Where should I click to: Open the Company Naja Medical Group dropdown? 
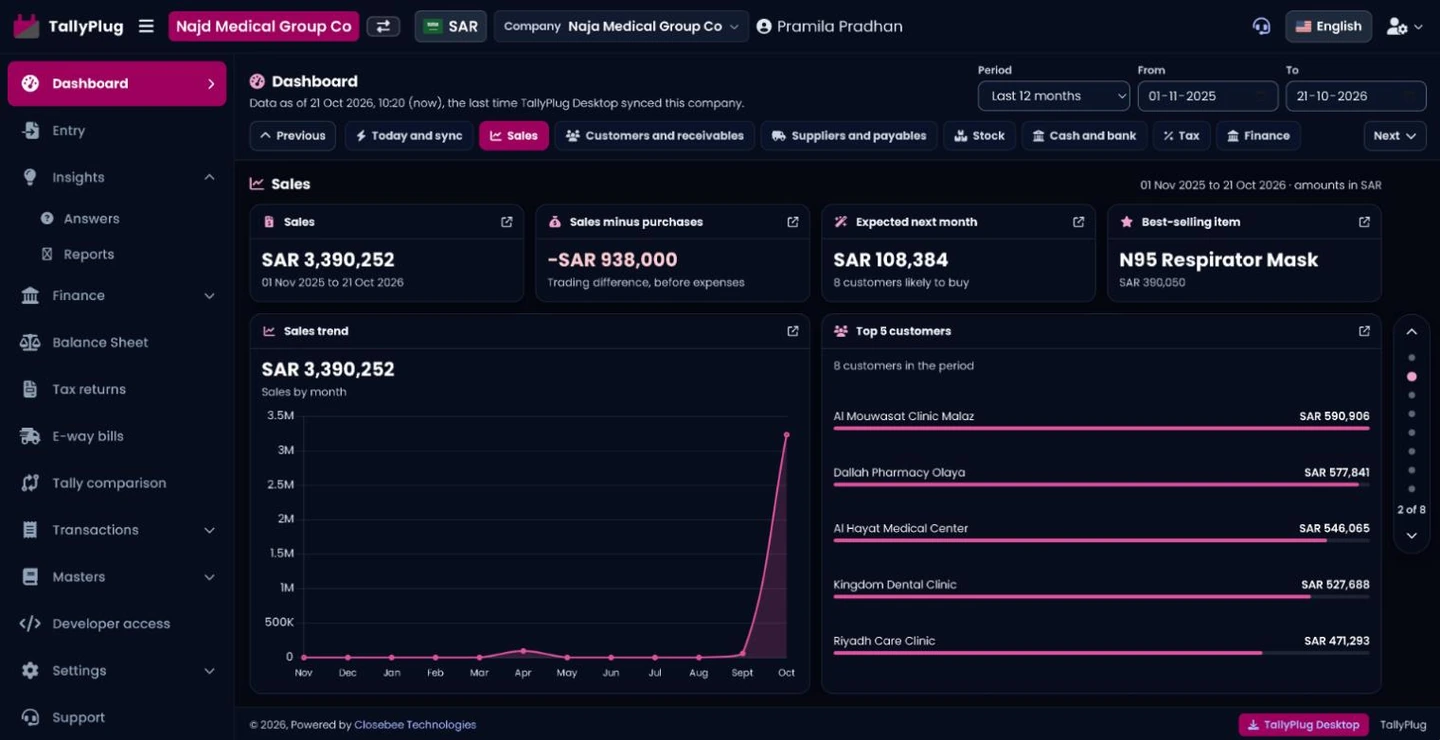pyautogui.click(x=621, y=26)
